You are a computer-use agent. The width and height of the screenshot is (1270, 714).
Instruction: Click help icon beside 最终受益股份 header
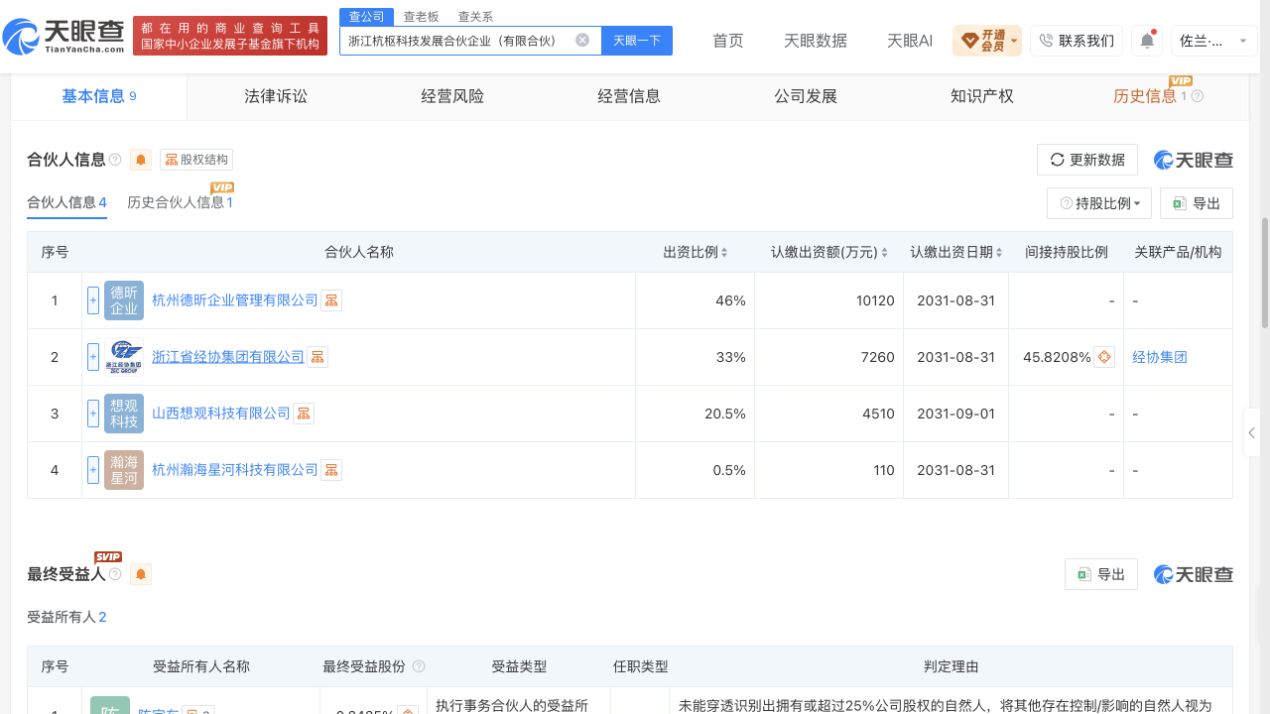(x=418, y=667)
